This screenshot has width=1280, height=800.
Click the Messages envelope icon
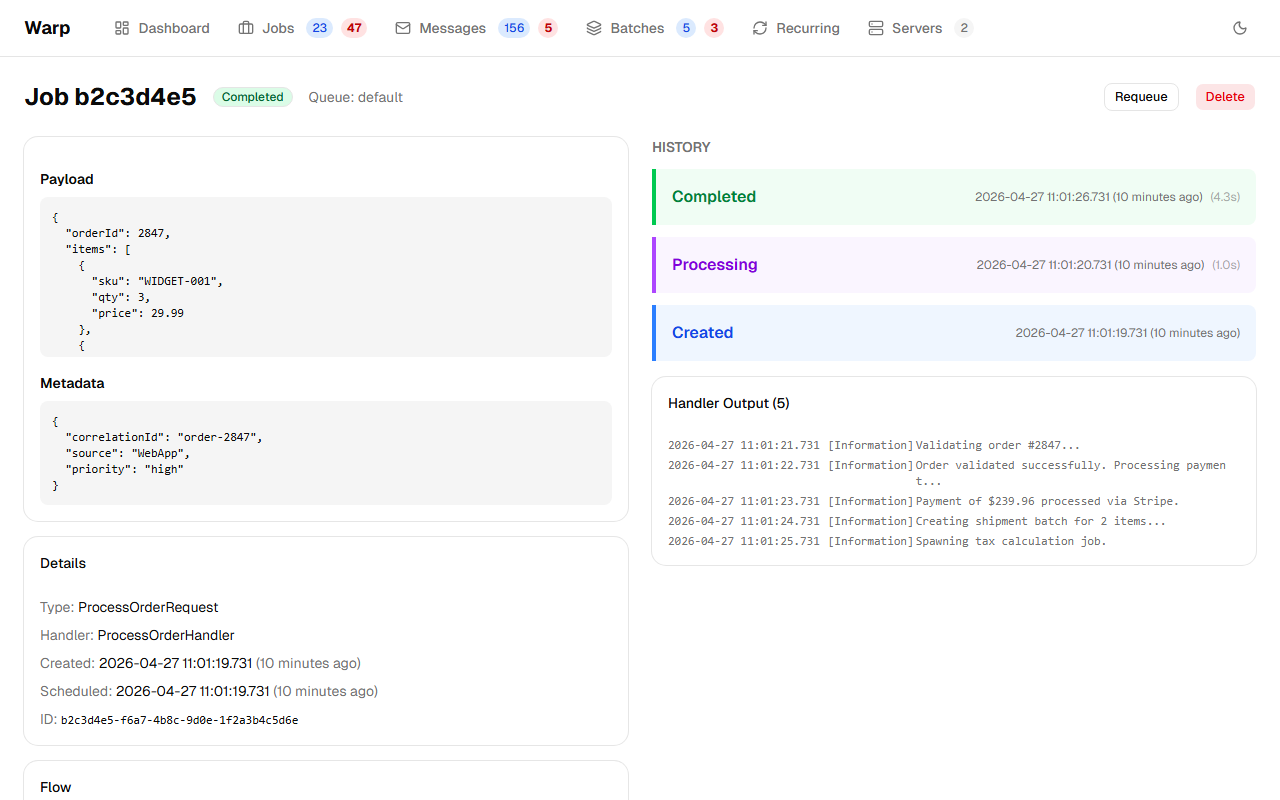click(x=403, y=28)
